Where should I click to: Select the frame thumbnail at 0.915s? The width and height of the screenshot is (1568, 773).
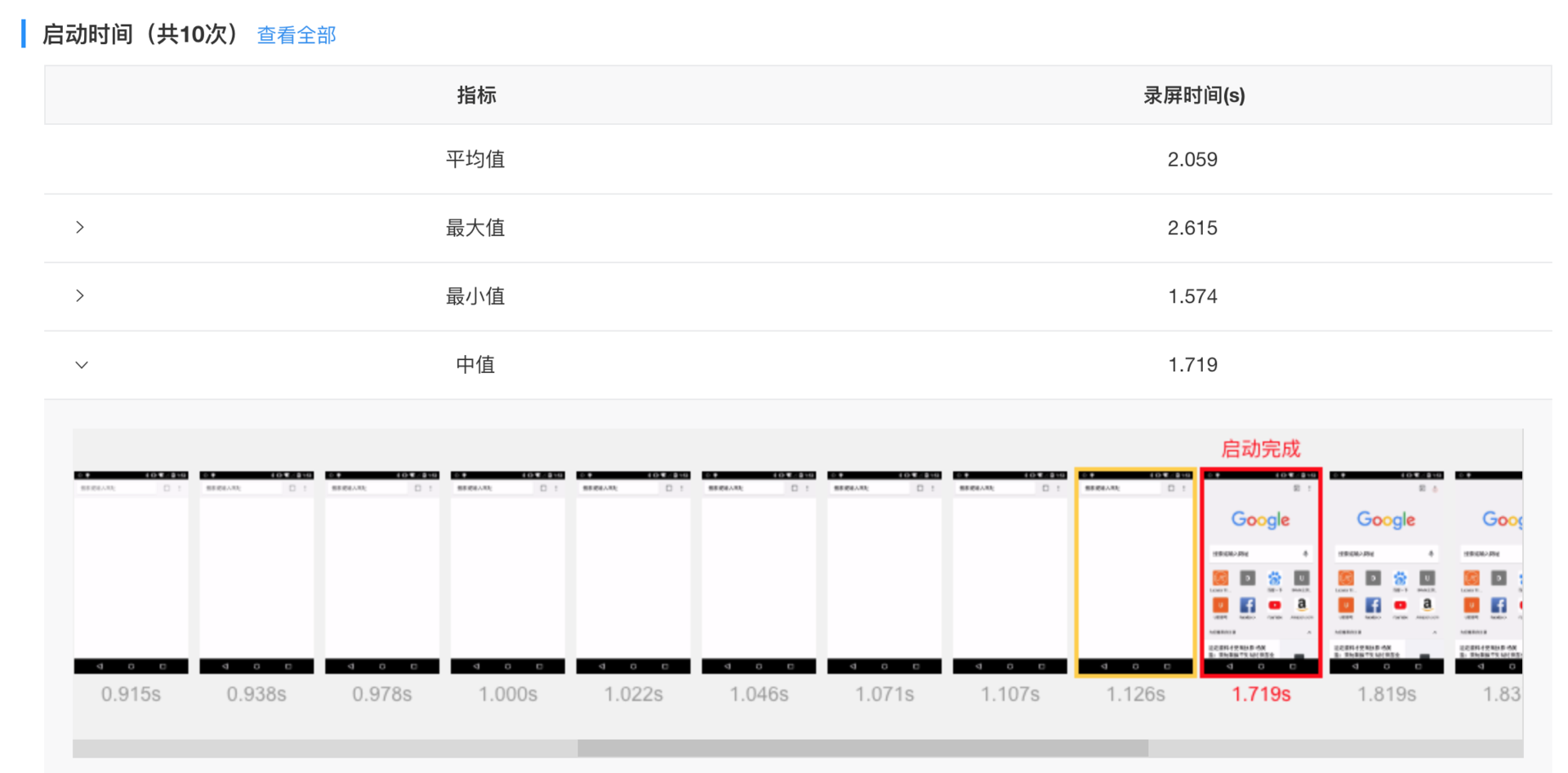pyautogui.click(x=131, y=571)
